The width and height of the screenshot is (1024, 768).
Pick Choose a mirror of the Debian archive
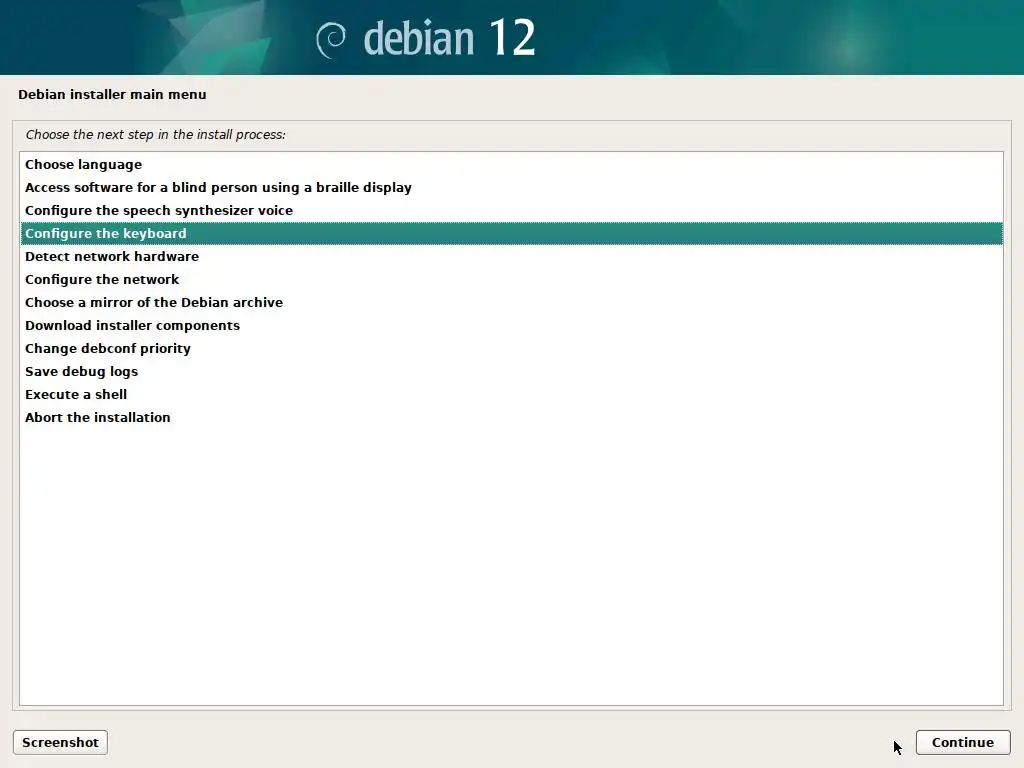tap(511, 302)
